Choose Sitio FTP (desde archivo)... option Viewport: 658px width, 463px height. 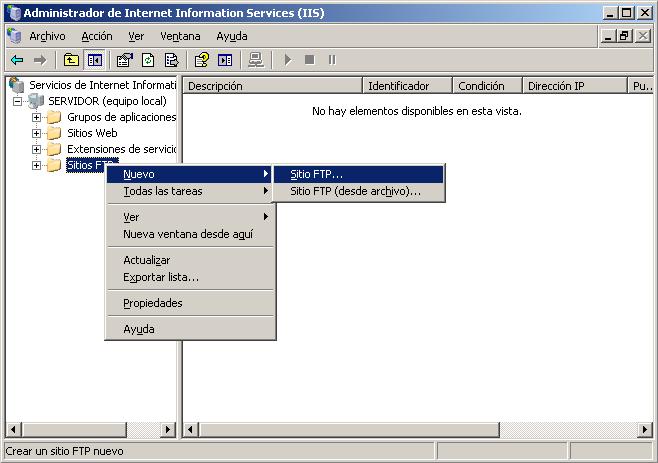pyautogui.click(x=359, y=191)
